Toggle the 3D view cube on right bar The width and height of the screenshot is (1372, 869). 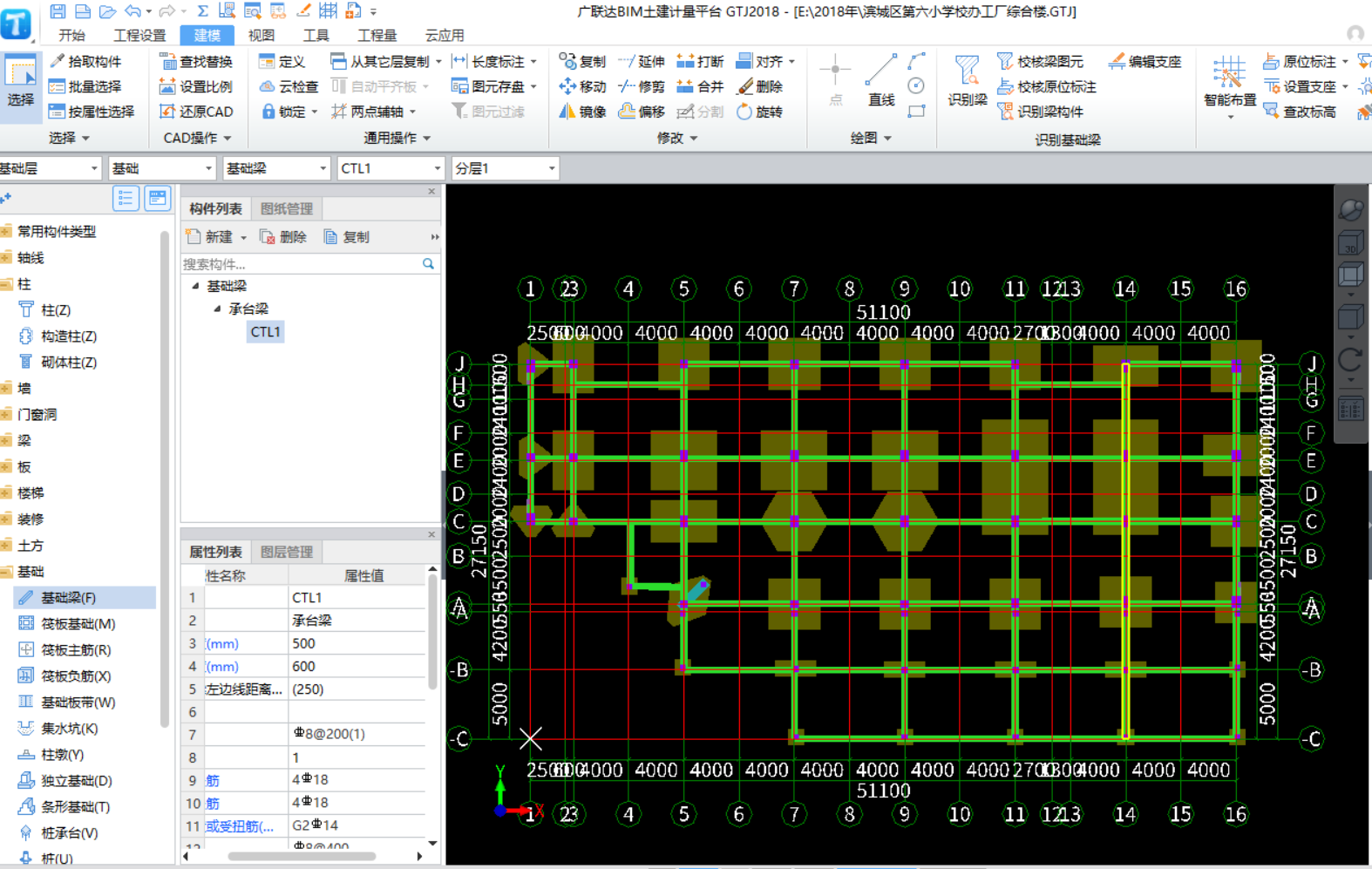[1351, 243]
